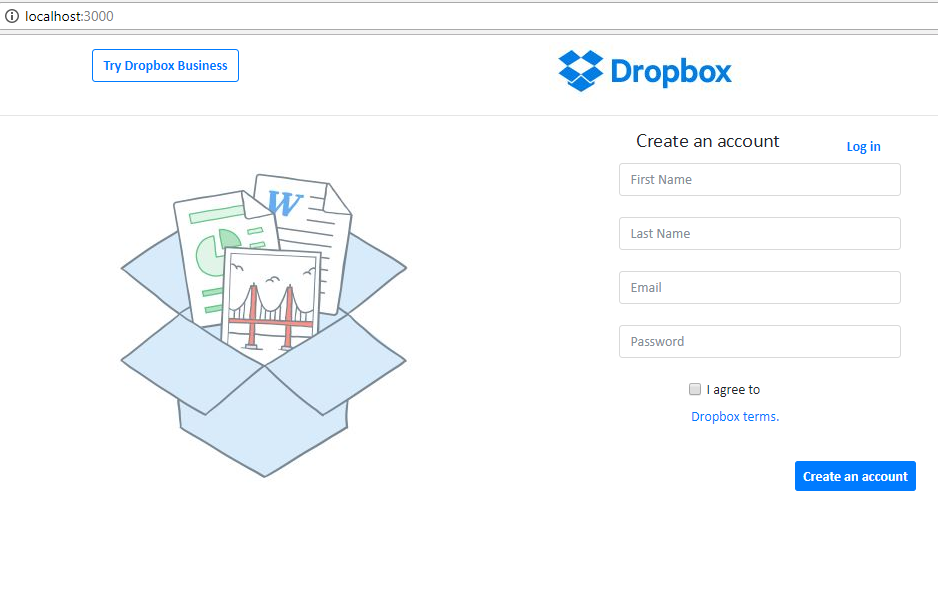
Task: Click the Try Dropbox Business button
Action: [165, 66]
